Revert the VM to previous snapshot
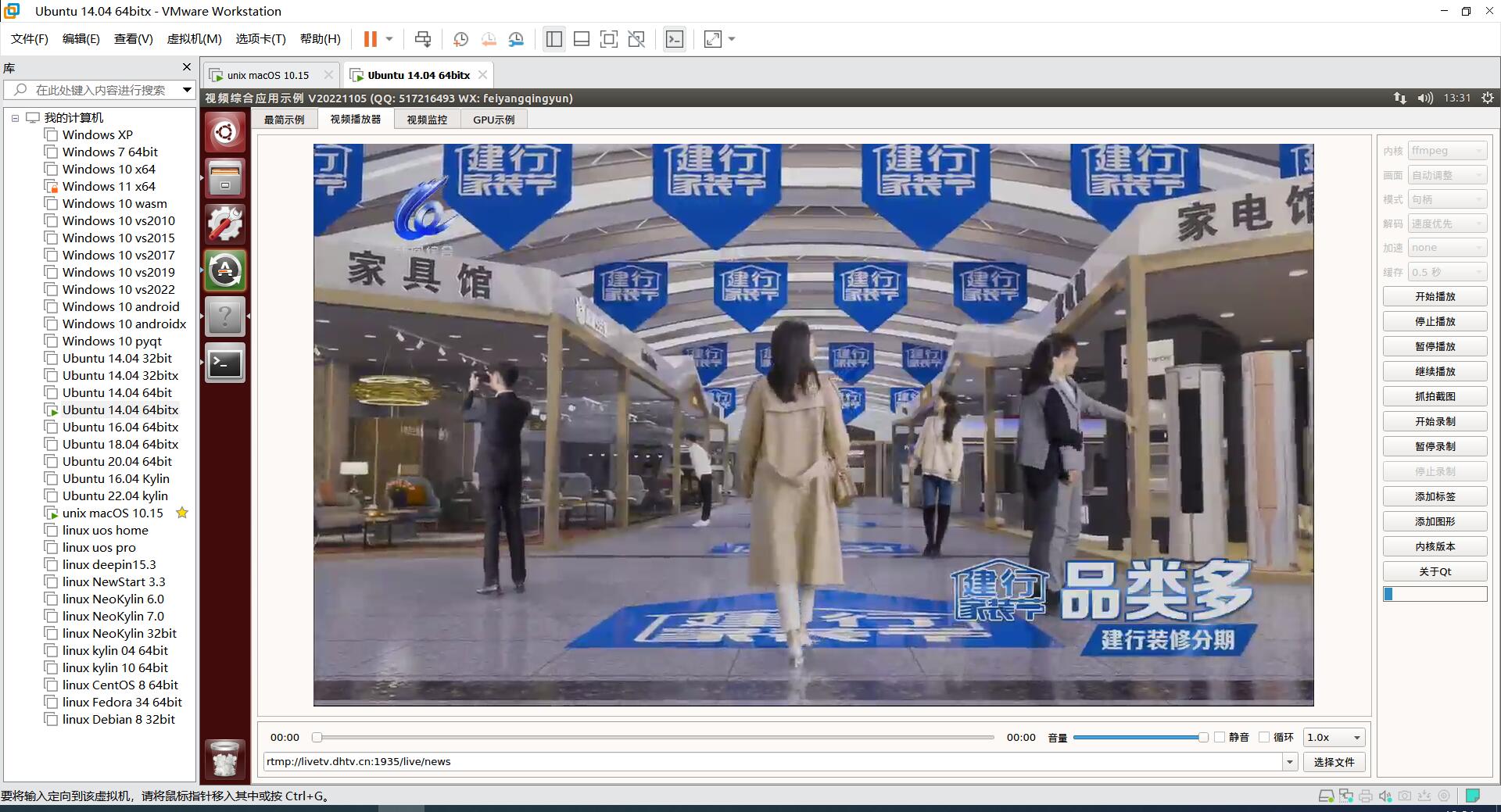Viewport: 1501px width, 812px height. 489,39
